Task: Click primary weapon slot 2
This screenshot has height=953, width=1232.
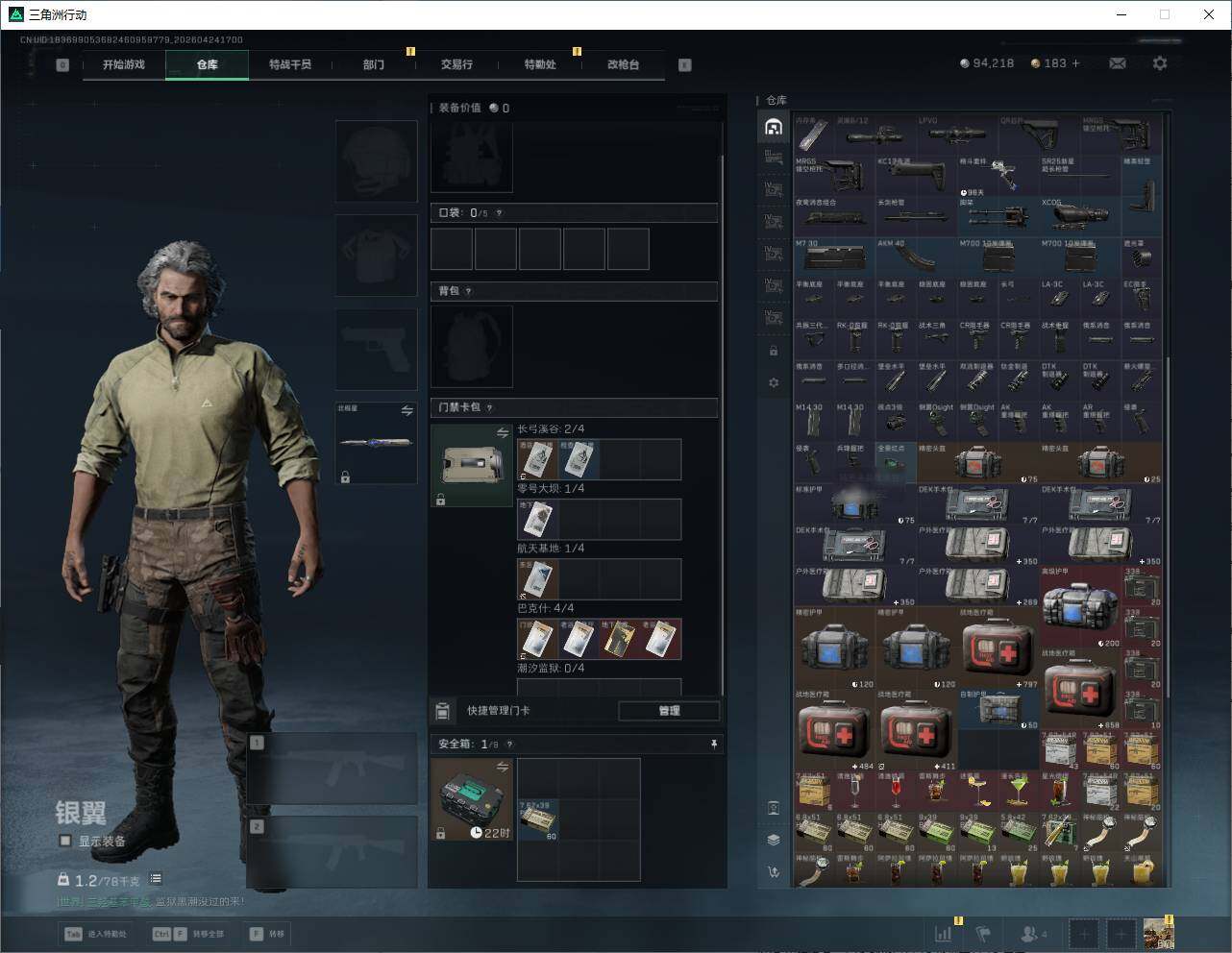Action: pyautogui.click(x=332, y=852)
